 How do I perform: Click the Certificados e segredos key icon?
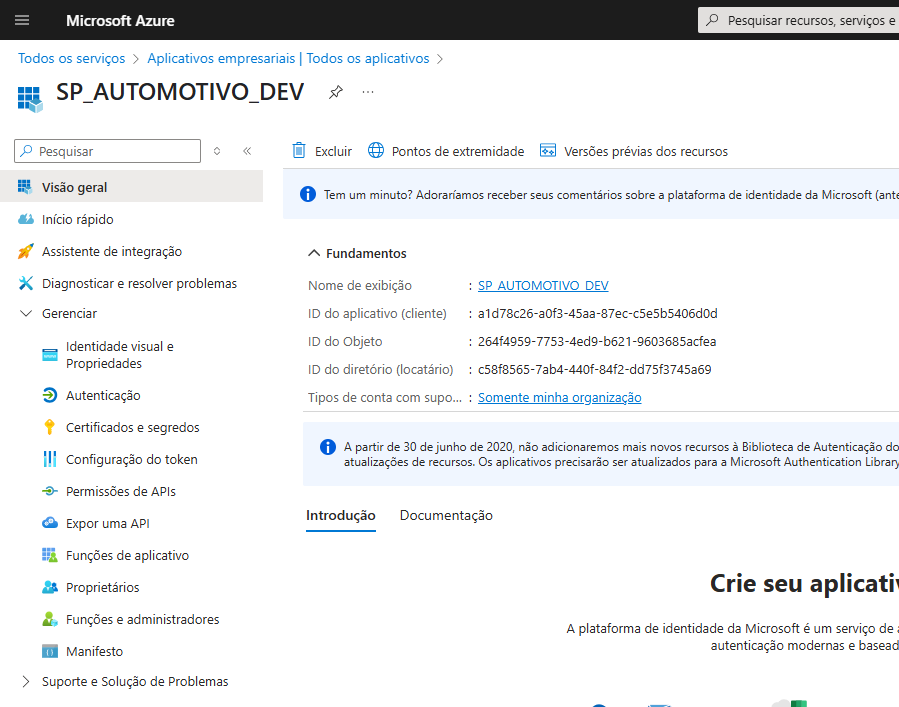pyautogui.click(x=49, y=427)
